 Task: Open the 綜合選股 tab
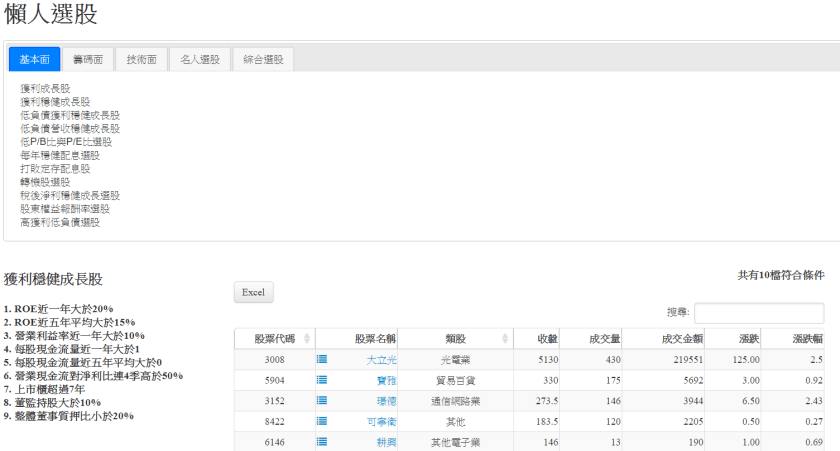(263, 59)
